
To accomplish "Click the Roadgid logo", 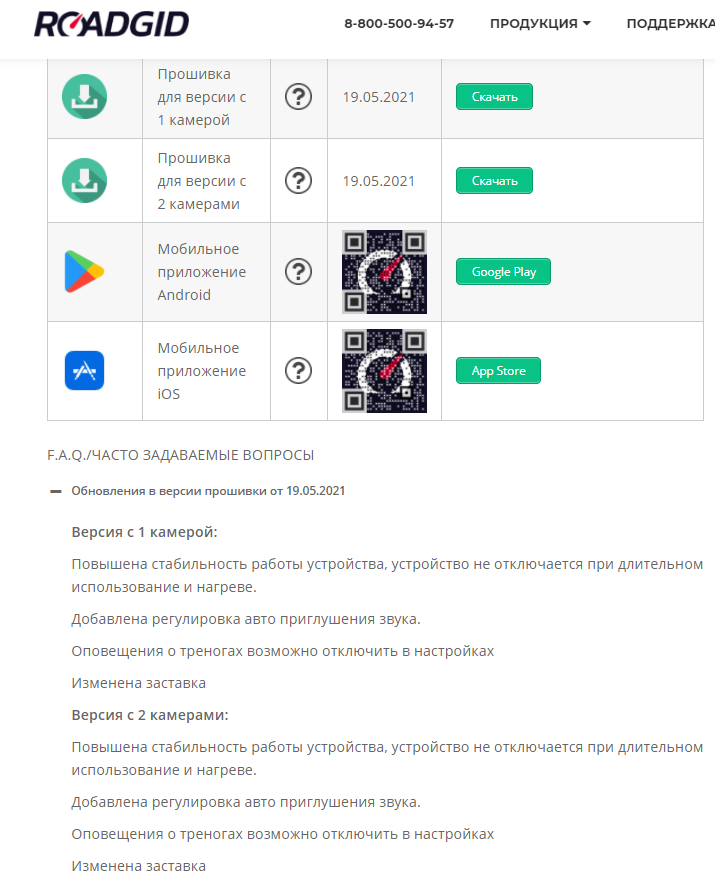I will [111, 24].
